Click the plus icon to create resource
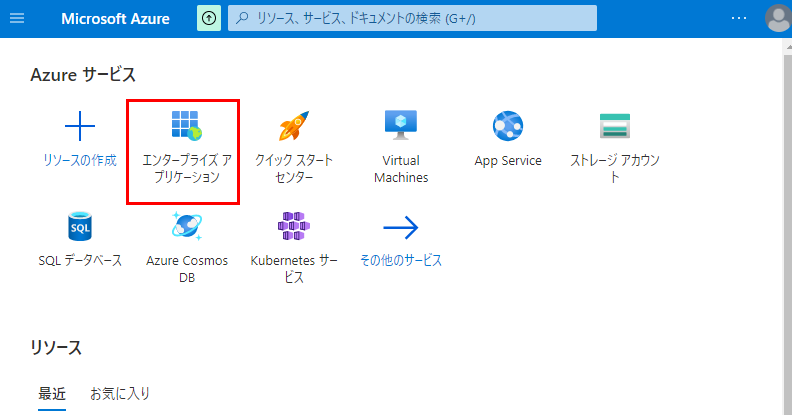This screenshot has width=792, height=415. (x=80, y=126)
